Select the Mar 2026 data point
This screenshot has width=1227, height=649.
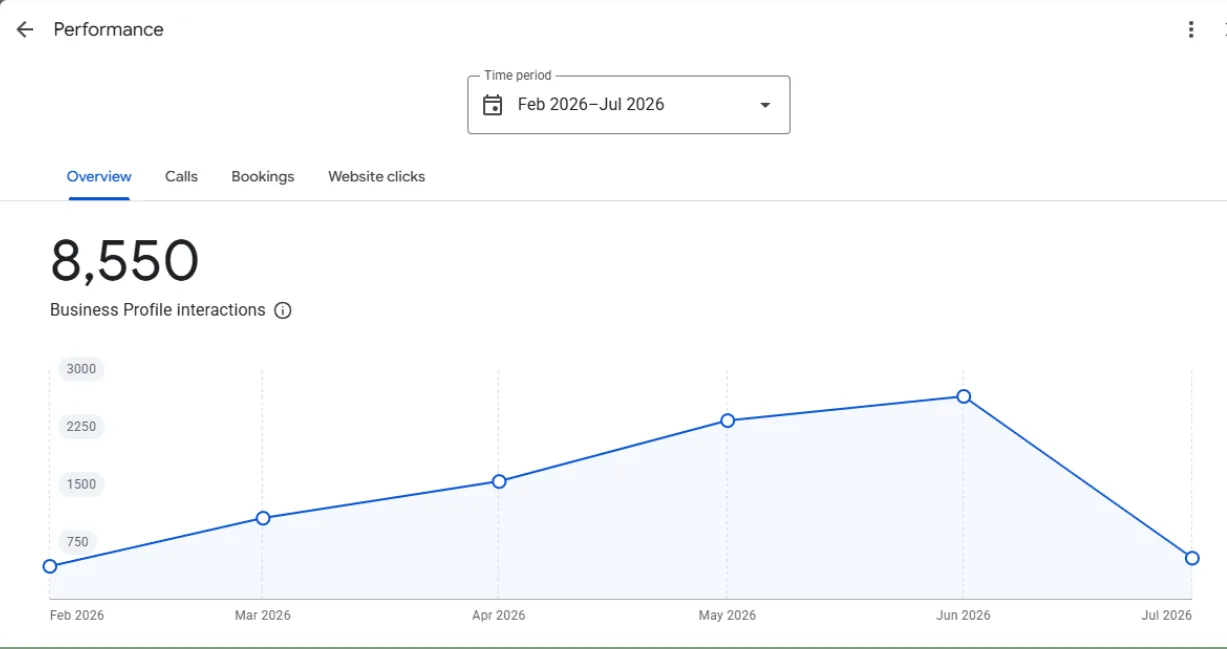263,518
